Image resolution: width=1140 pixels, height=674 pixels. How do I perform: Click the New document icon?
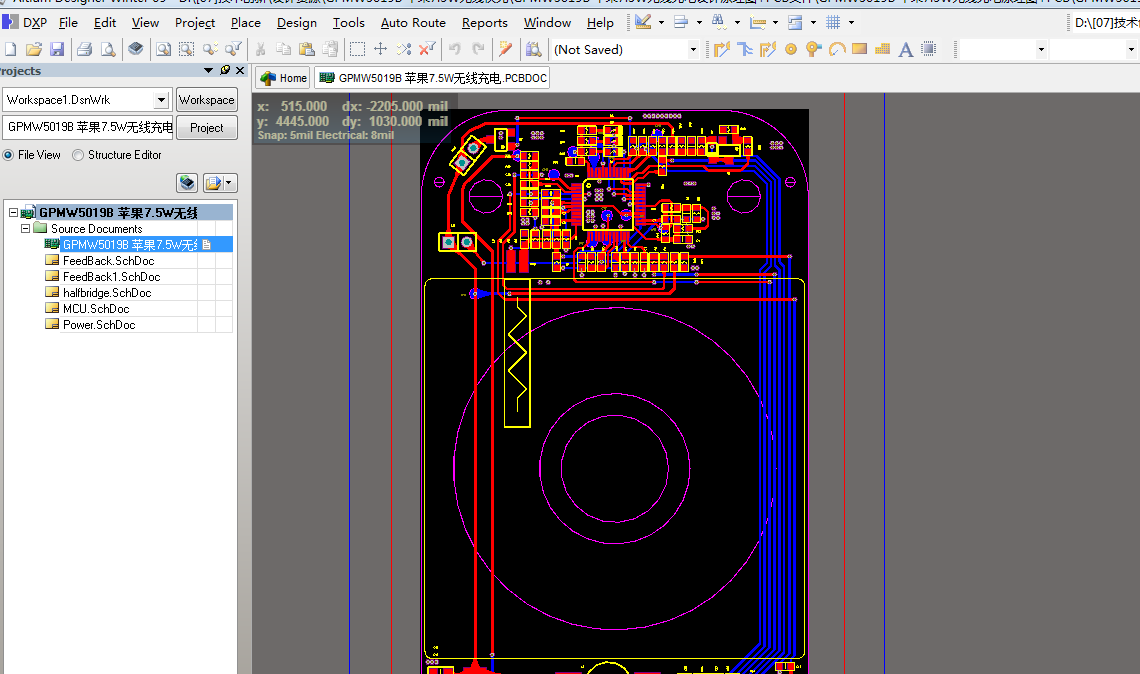coord(11,49)
